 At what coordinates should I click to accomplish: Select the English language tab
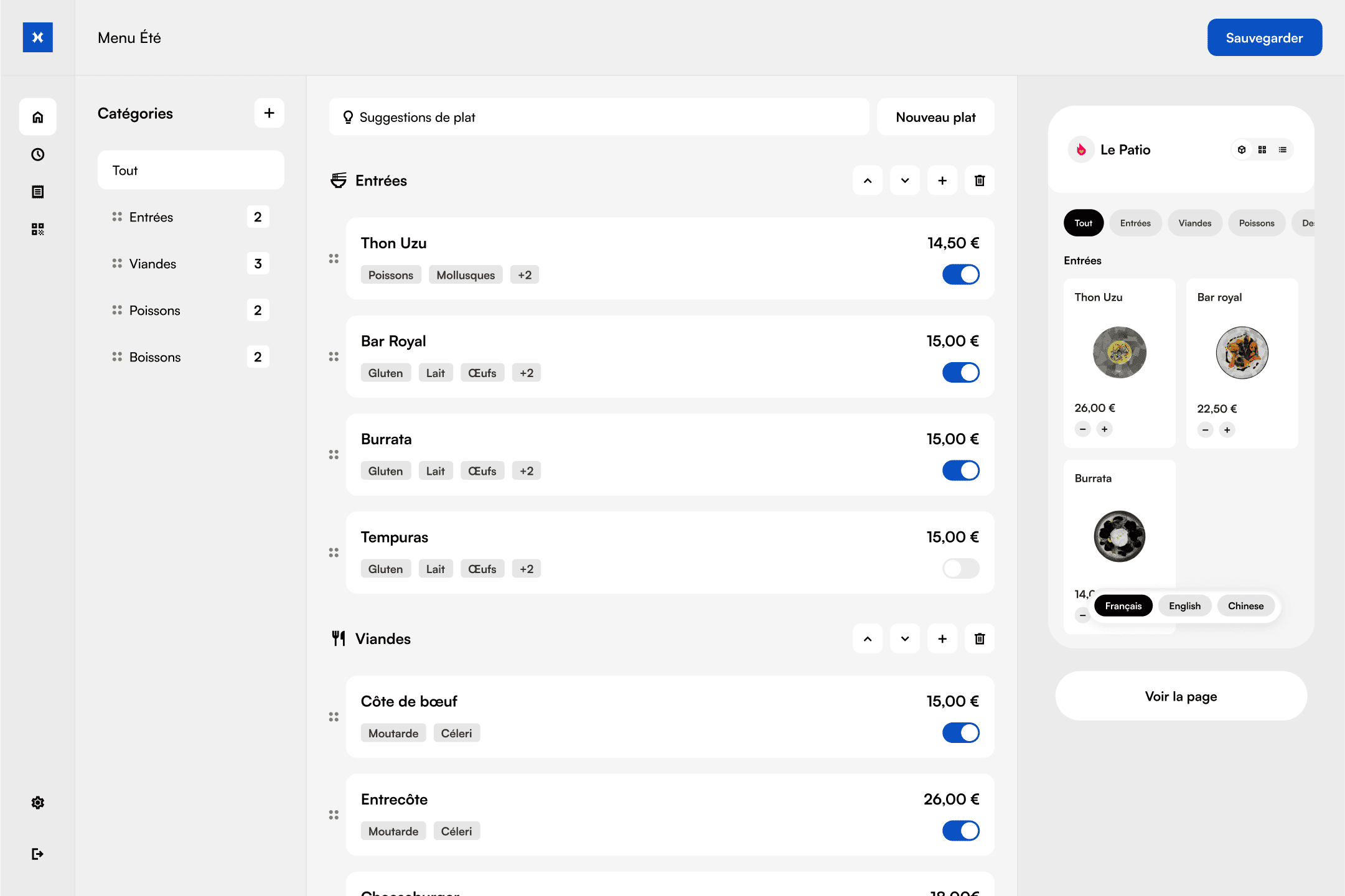click(1184, 605)
